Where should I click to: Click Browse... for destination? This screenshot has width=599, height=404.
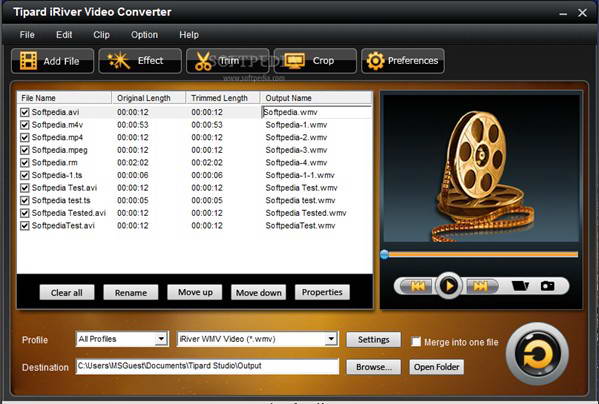pyautogui.click(x=374, y=367)
